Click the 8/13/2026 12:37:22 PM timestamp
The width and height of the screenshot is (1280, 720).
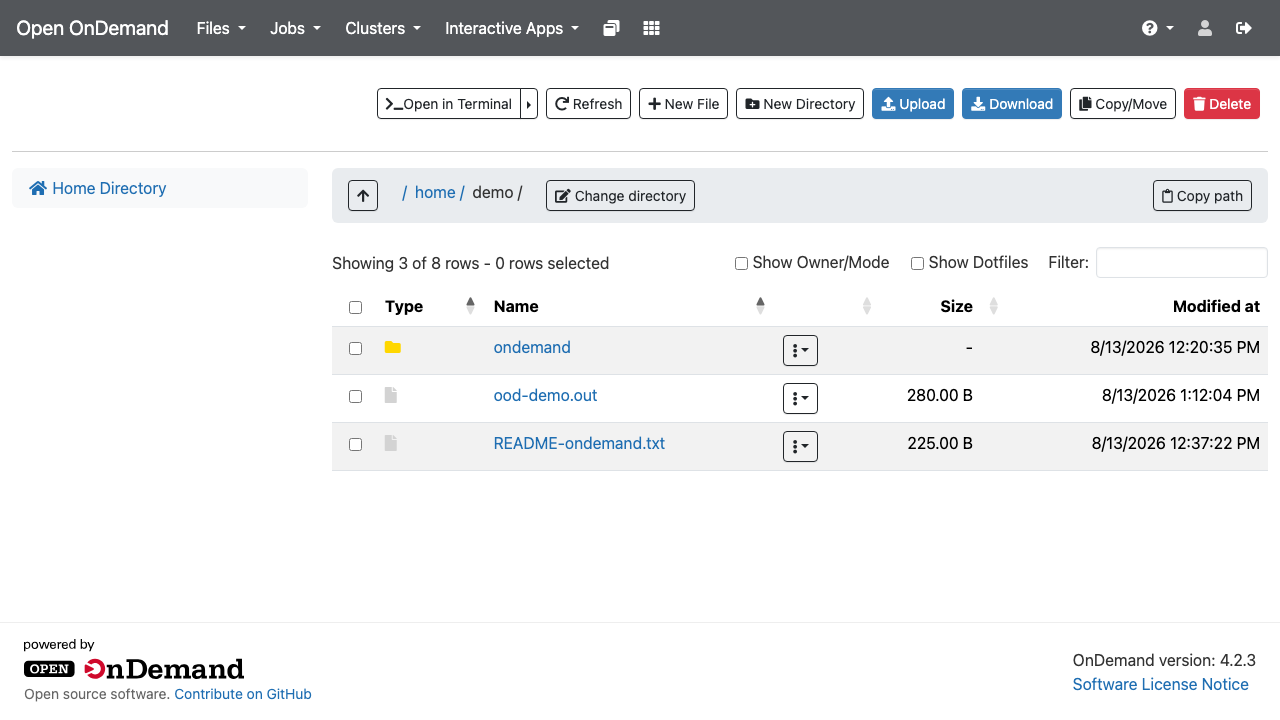click(x=1176, y=444)
